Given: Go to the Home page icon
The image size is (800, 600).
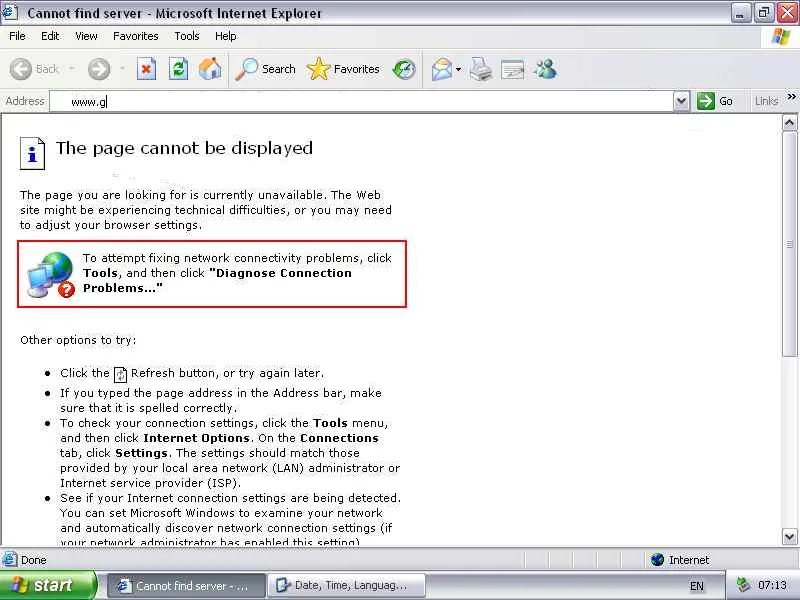Looking at the screenshot, I should coord(210,69).
